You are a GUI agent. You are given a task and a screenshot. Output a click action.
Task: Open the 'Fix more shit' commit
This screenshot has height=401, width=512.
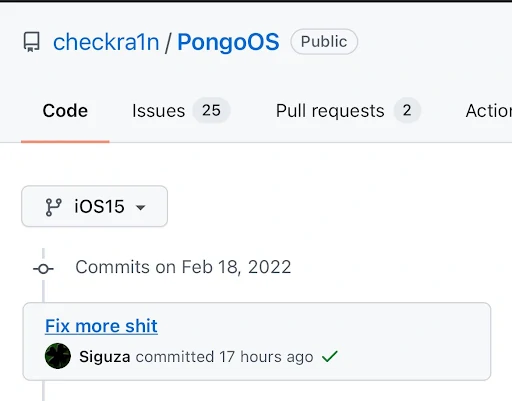[x=101, y=326]
